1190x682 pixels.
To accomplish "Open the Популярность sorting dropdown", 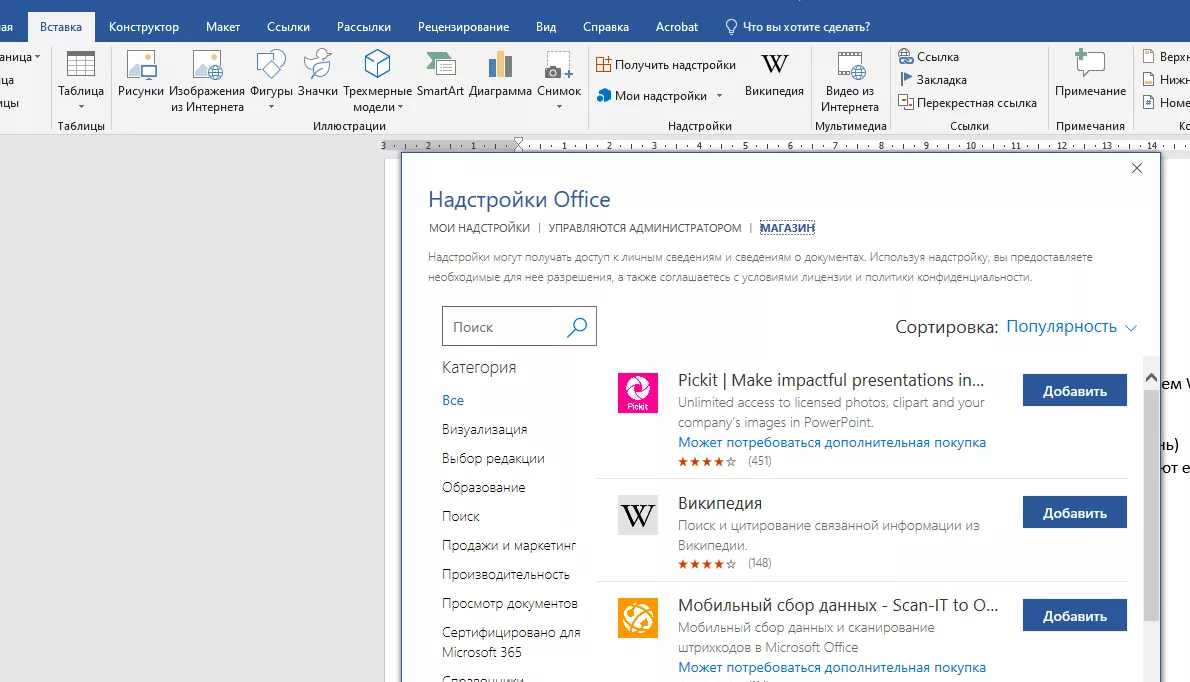I will 1071,327.
